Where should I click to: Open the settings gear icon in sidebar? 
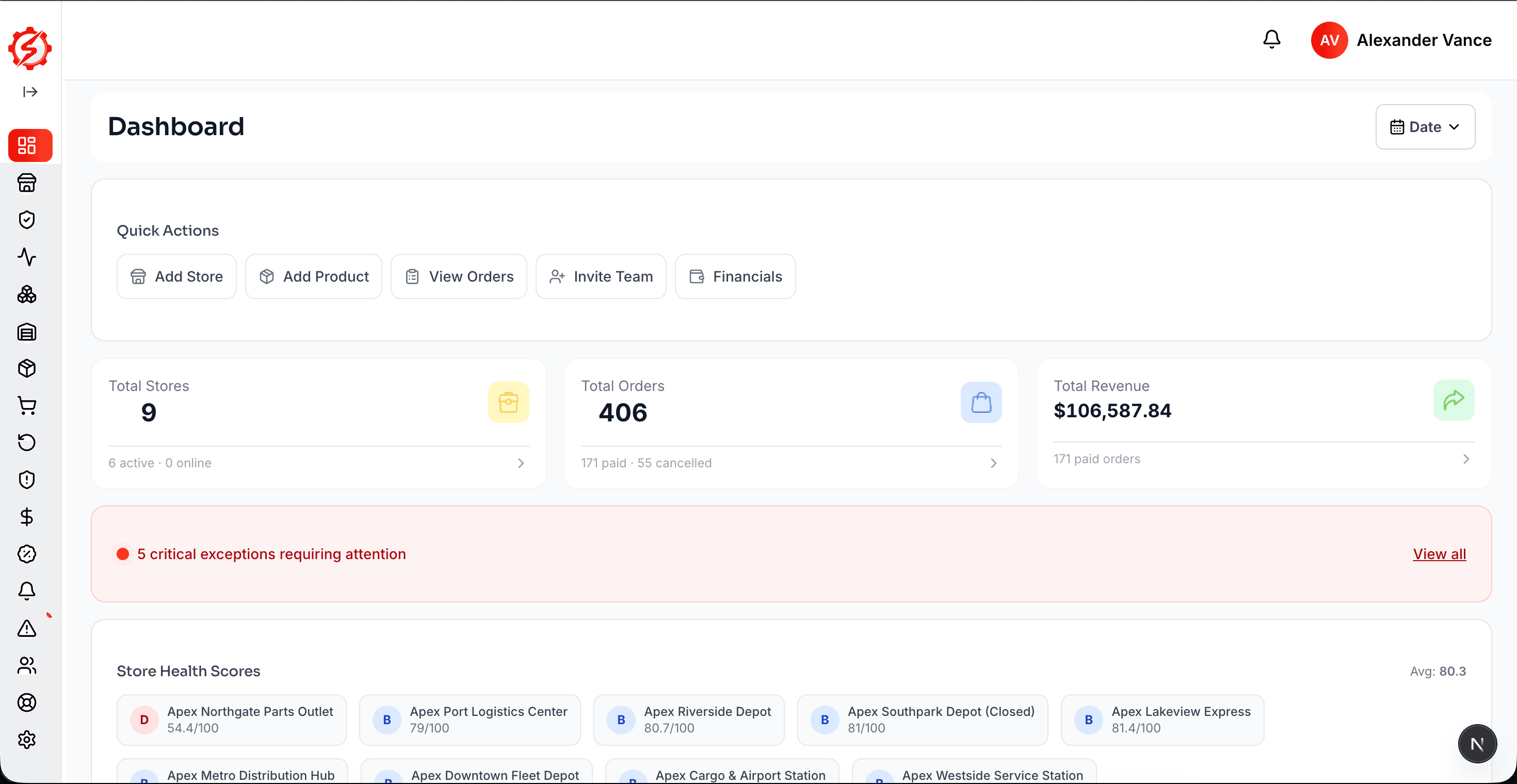pyautogui.click(x=27, y=740)
